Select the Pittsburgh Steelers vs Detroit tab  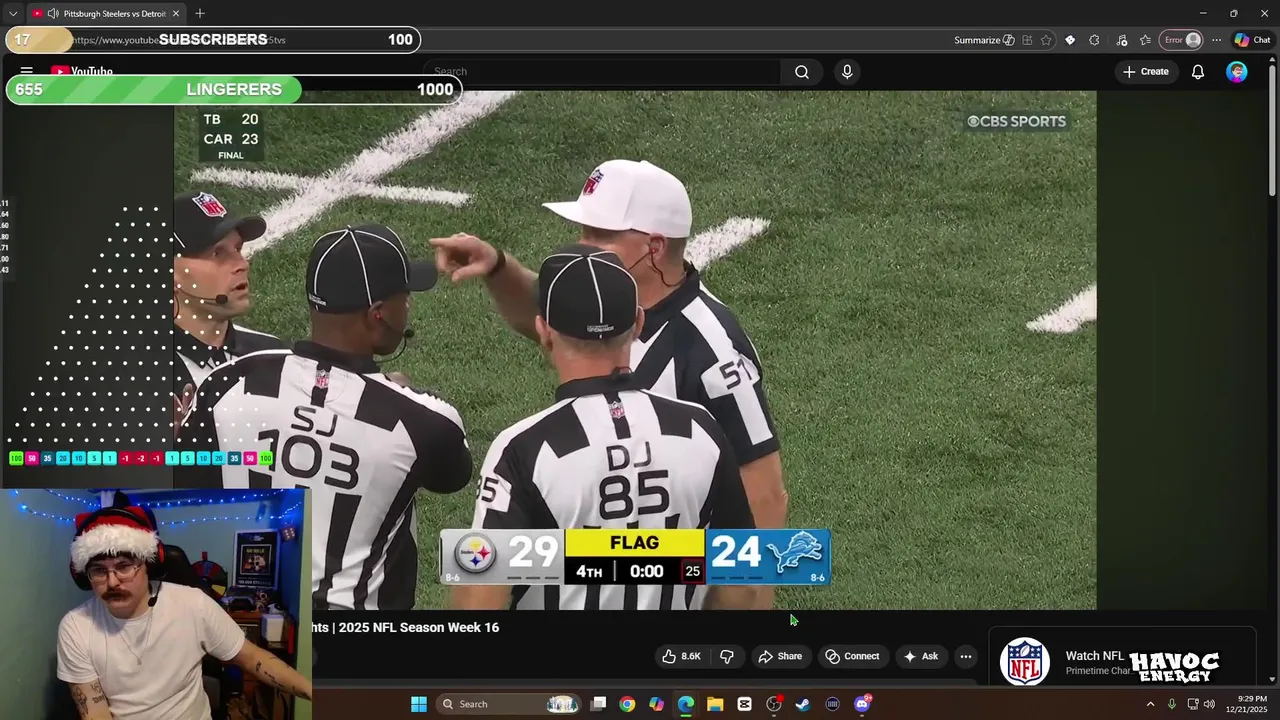click(x=105, y=13)
